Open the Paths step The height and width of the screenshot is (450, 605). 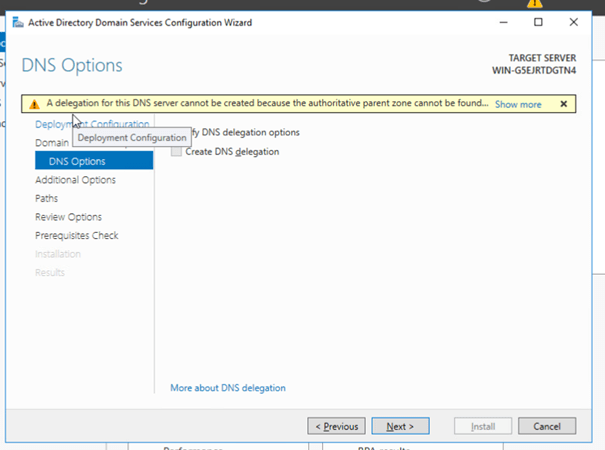(x=46, y=199)
